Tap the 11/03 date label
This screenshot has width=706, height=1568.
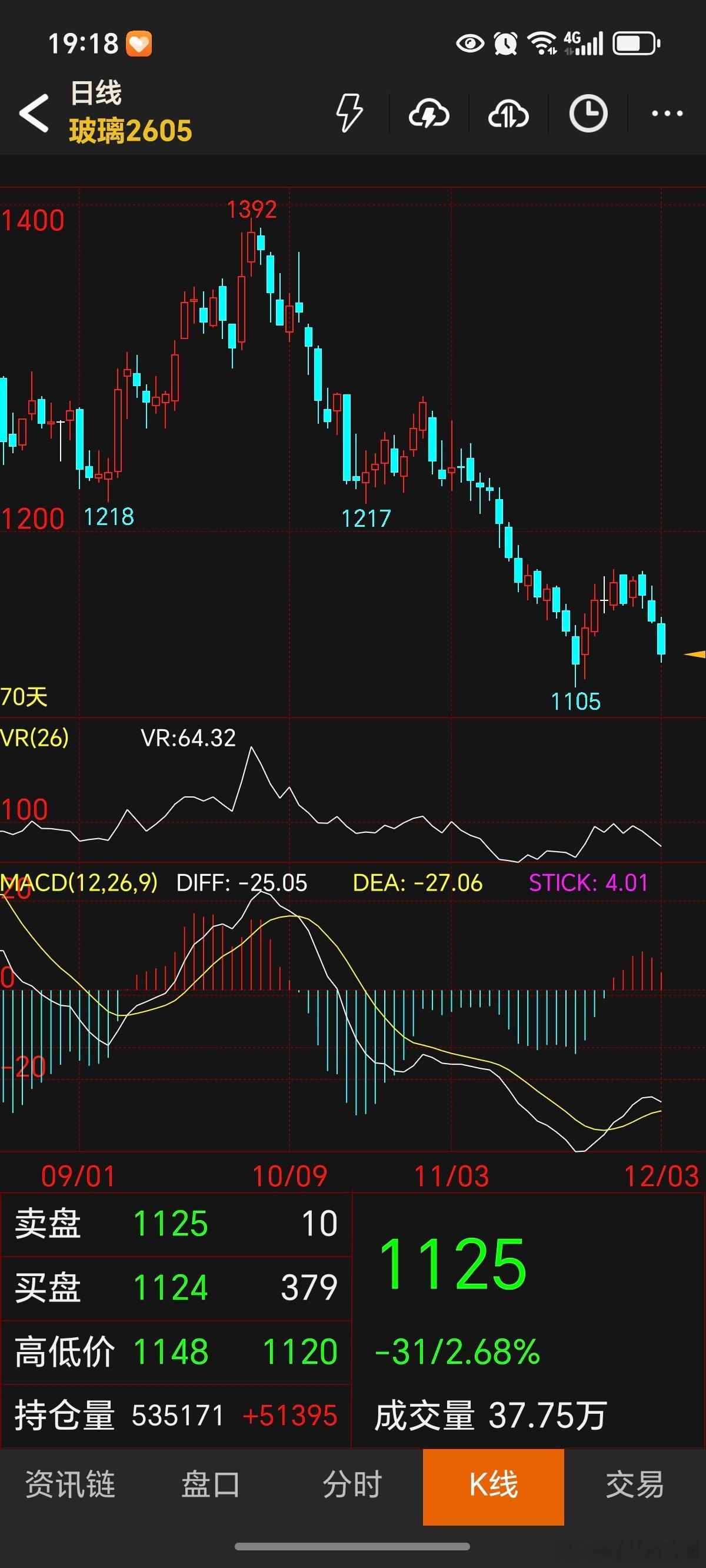[x=452, y=1176]
